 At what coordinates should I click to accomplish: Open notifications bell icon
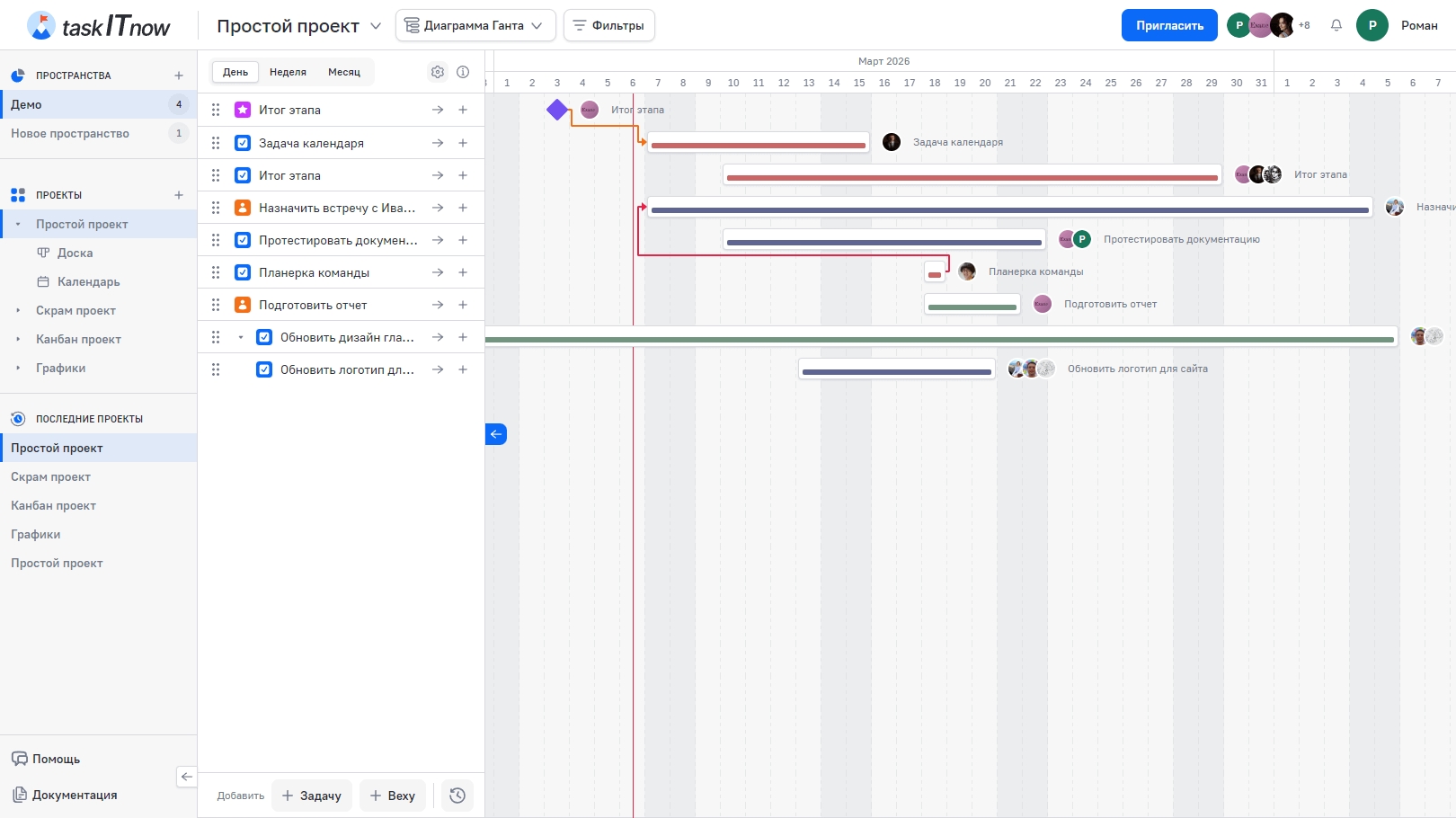tap(1336, 25)
